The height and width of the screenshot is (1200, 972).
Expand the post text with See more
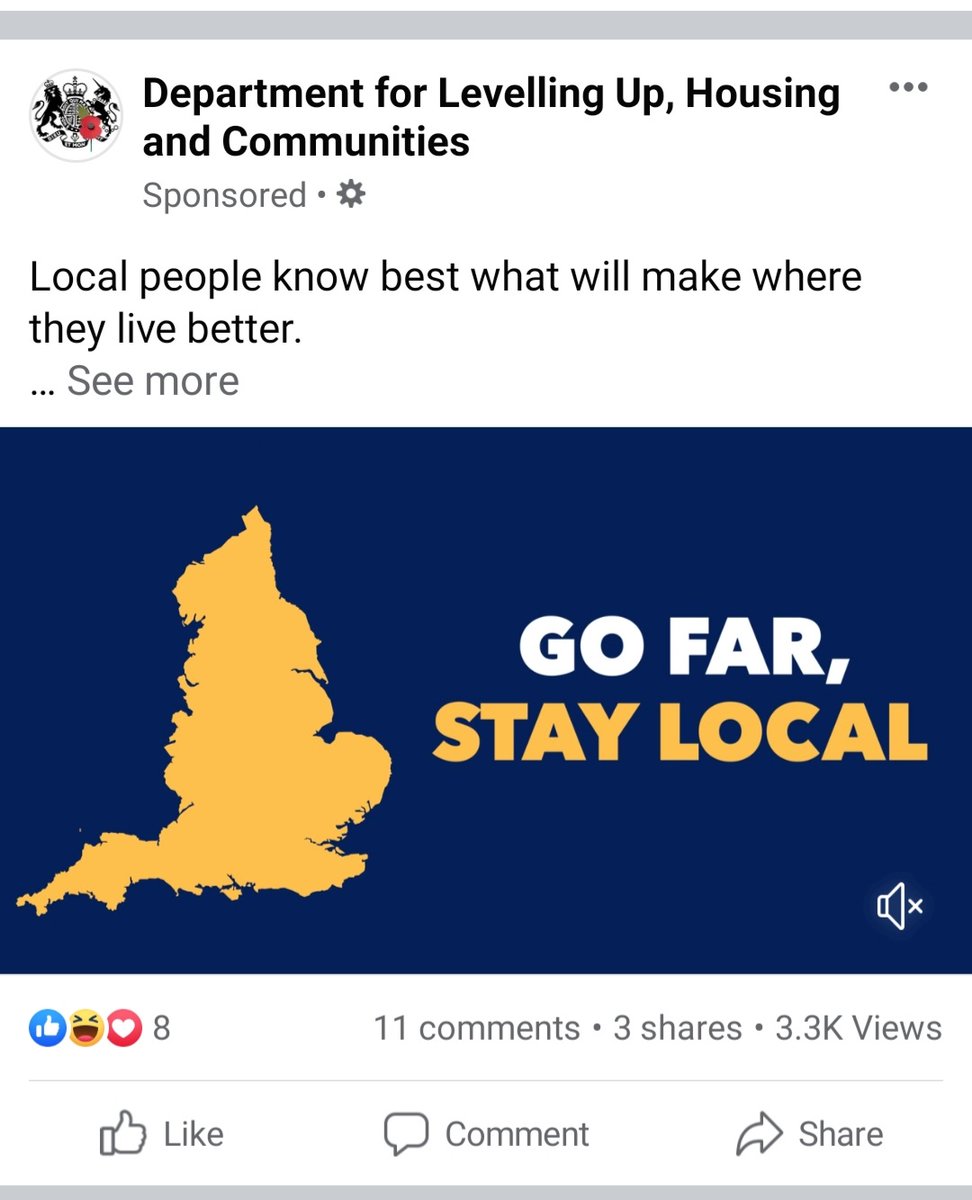(x=153, y=381)
